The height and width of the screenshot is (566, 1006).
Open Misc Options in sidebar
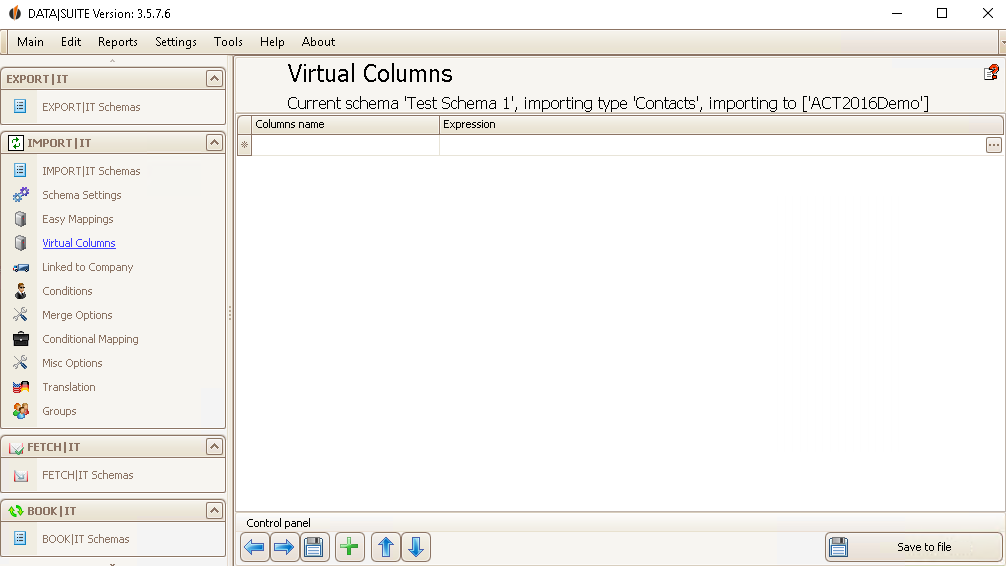(x=72, y=363)
